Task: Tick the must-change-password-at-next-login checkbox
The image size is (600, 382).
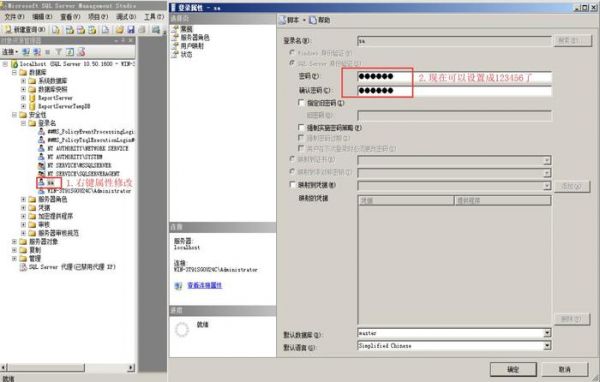Action: coord(301,148)
